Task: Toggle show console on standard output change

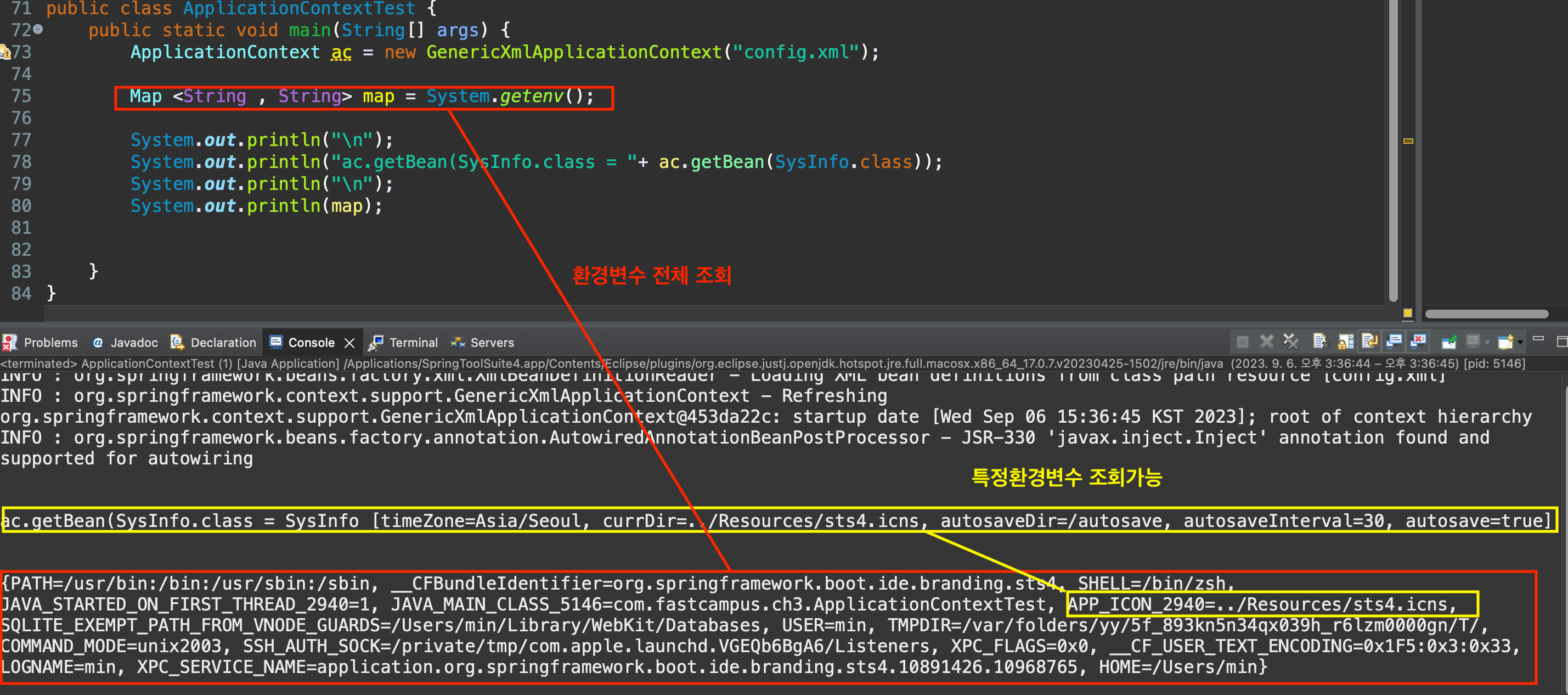Action: click(1394, 341)
